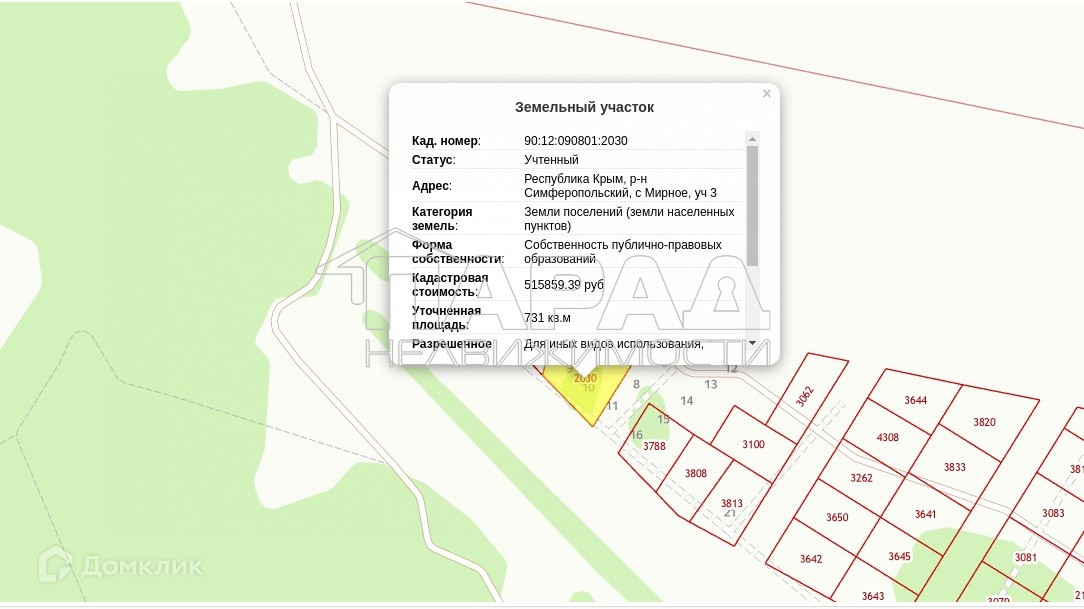Select parcel 3645 on the map
The height and width of the screenshot is (609, 1084).
(899, 556)
